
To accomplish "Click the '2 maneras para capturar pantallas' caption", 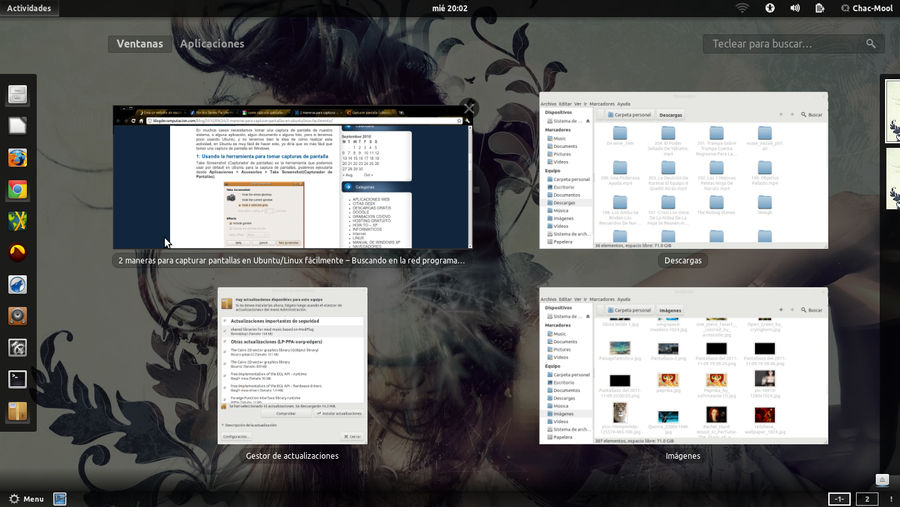I will [x=292, y=260].
